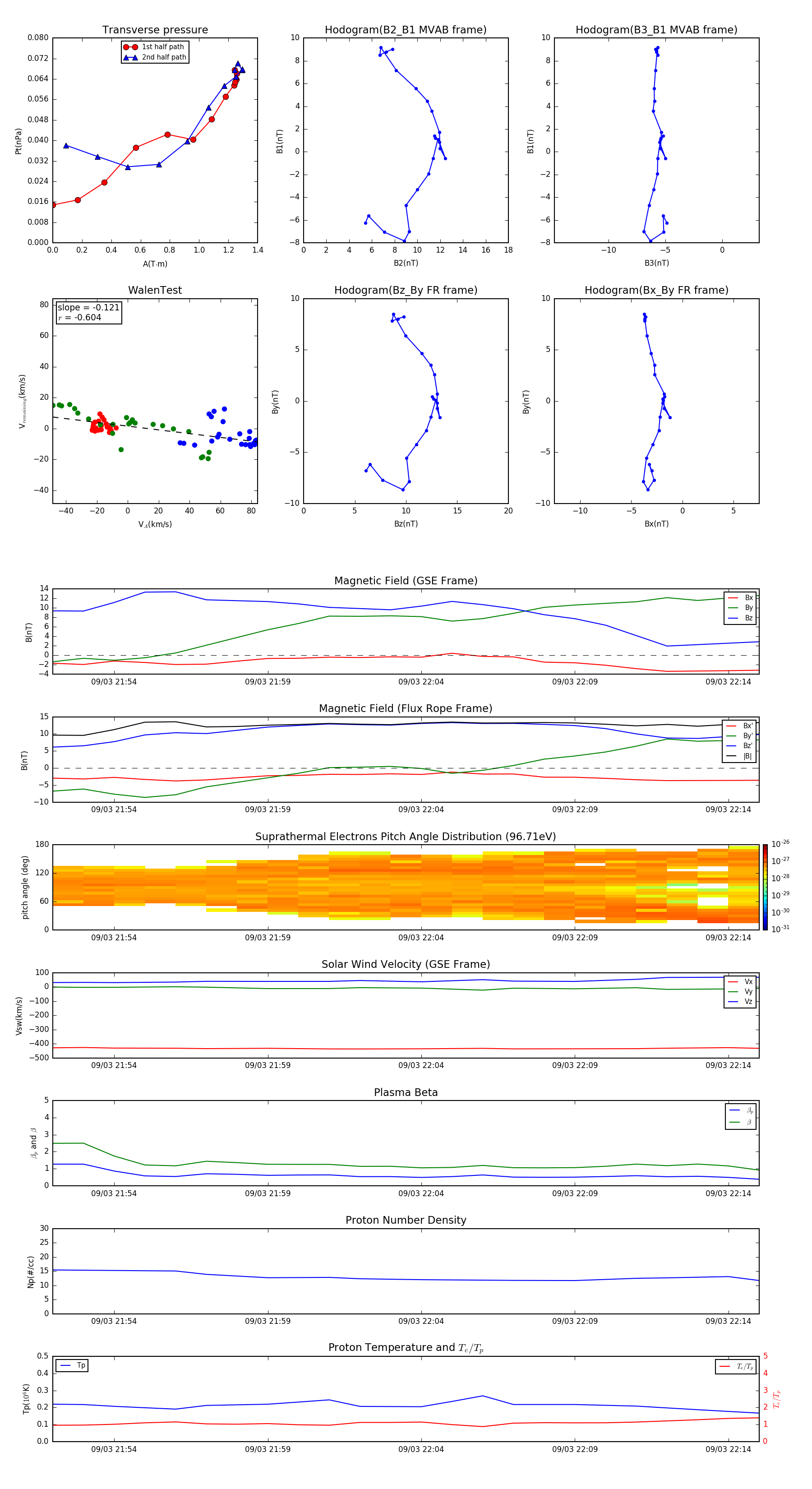Image resolution: width=812 pixels, height=1489 pixels.
Task: Click the 'pitch angle (deg)' axis label
Action: point(25,887)
